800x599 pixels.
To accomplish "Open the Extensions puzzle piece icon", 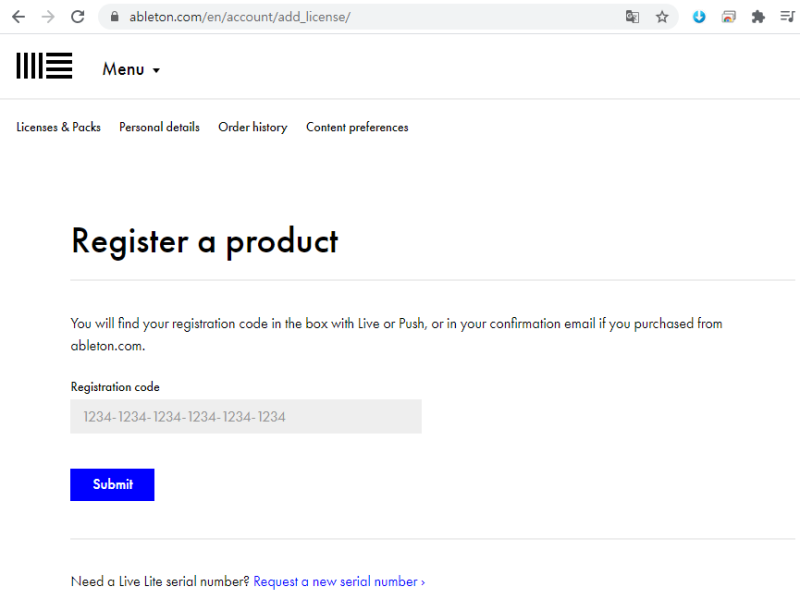I will pyautogui.click(x=758, y=17).
